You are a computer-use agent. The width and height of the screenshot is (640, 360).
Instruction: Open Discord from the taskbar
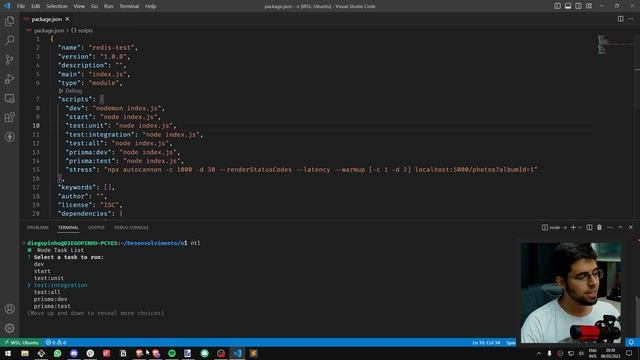(x=74, y=353)
